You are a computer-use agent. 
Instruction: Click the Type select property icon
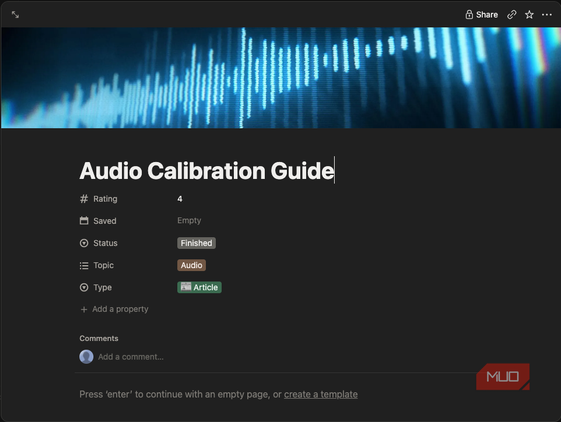[84, 287]
